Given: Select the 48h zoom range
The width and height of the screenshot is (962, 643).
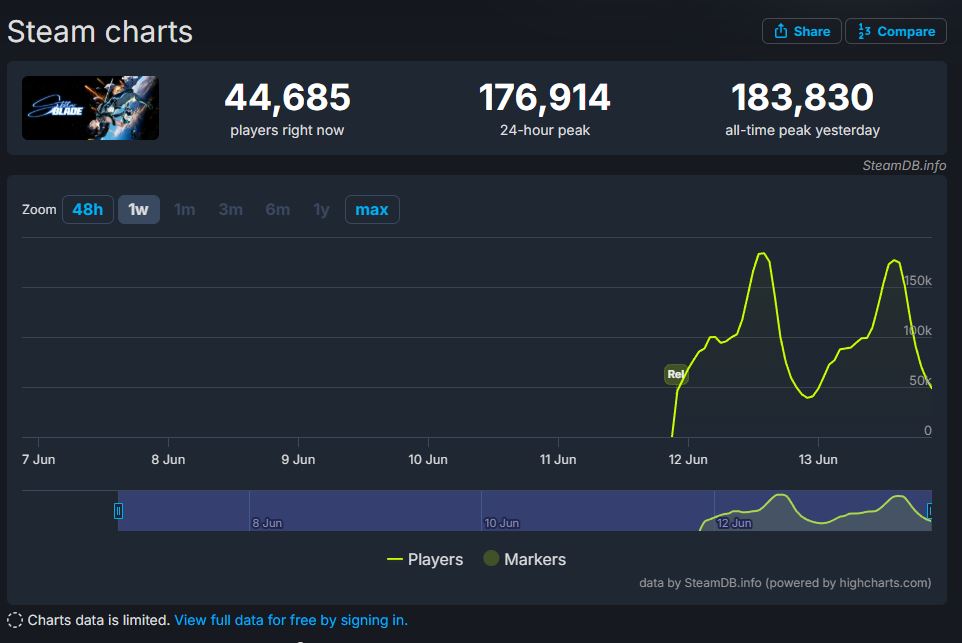Looking at the screenshot, I should tap(88, 210).
